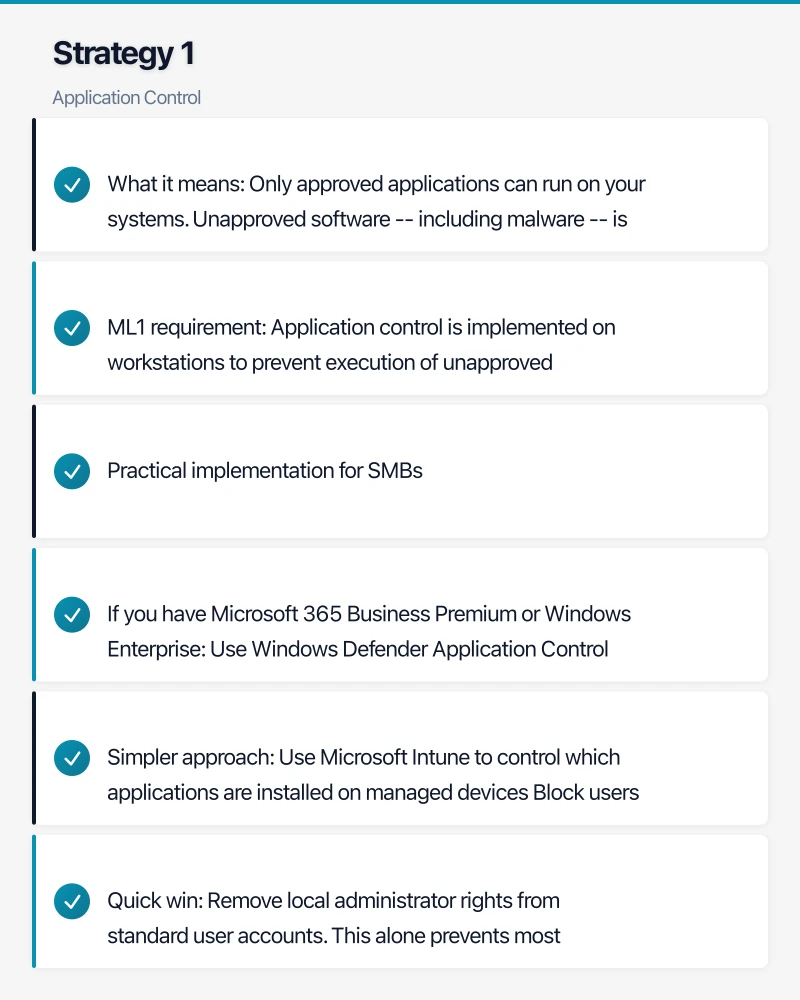Image resolution: width=800 pixels, height=1000 pixels.
Task: Click the 'Application Control' subtitle
Action: [127, 98]
